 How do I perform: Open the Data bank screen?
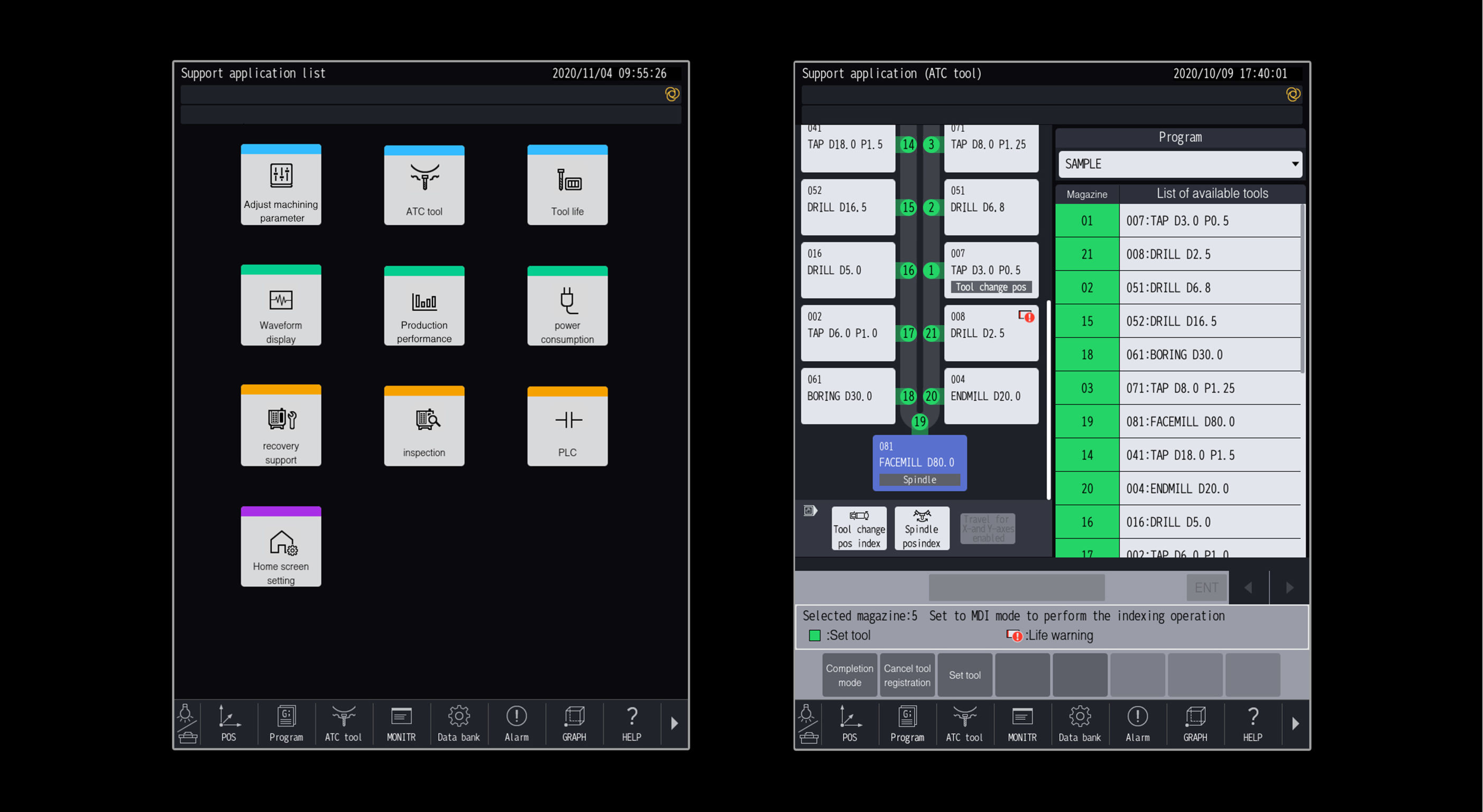pyautogui.click(x=459, y=723)
